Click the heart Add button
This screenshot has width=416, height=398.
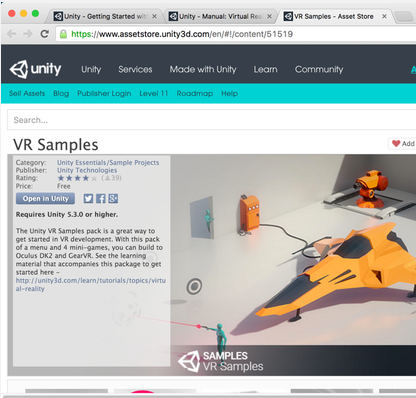pyautogui.click(x=402, y=144)
